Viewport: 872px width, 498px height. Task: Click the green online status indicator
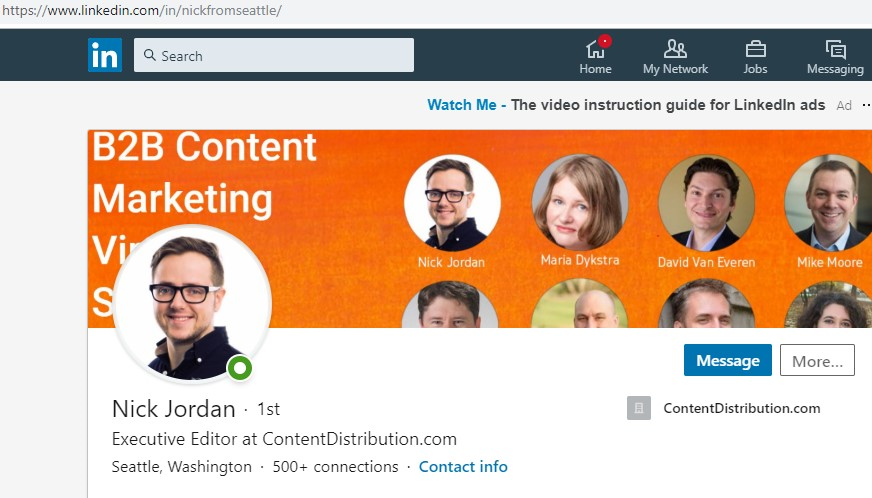[240, 368]
